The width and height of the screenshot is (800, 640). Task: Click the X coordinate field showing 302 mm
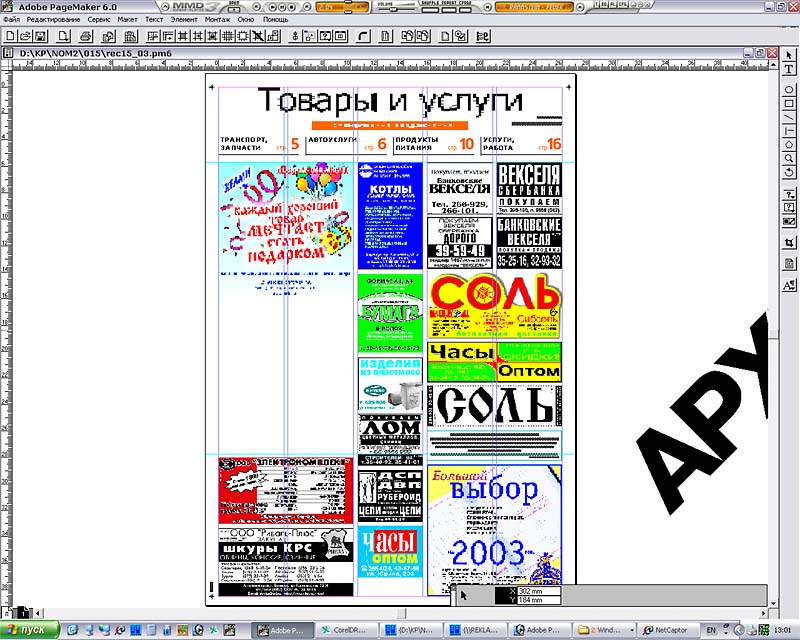coord(539,591)
